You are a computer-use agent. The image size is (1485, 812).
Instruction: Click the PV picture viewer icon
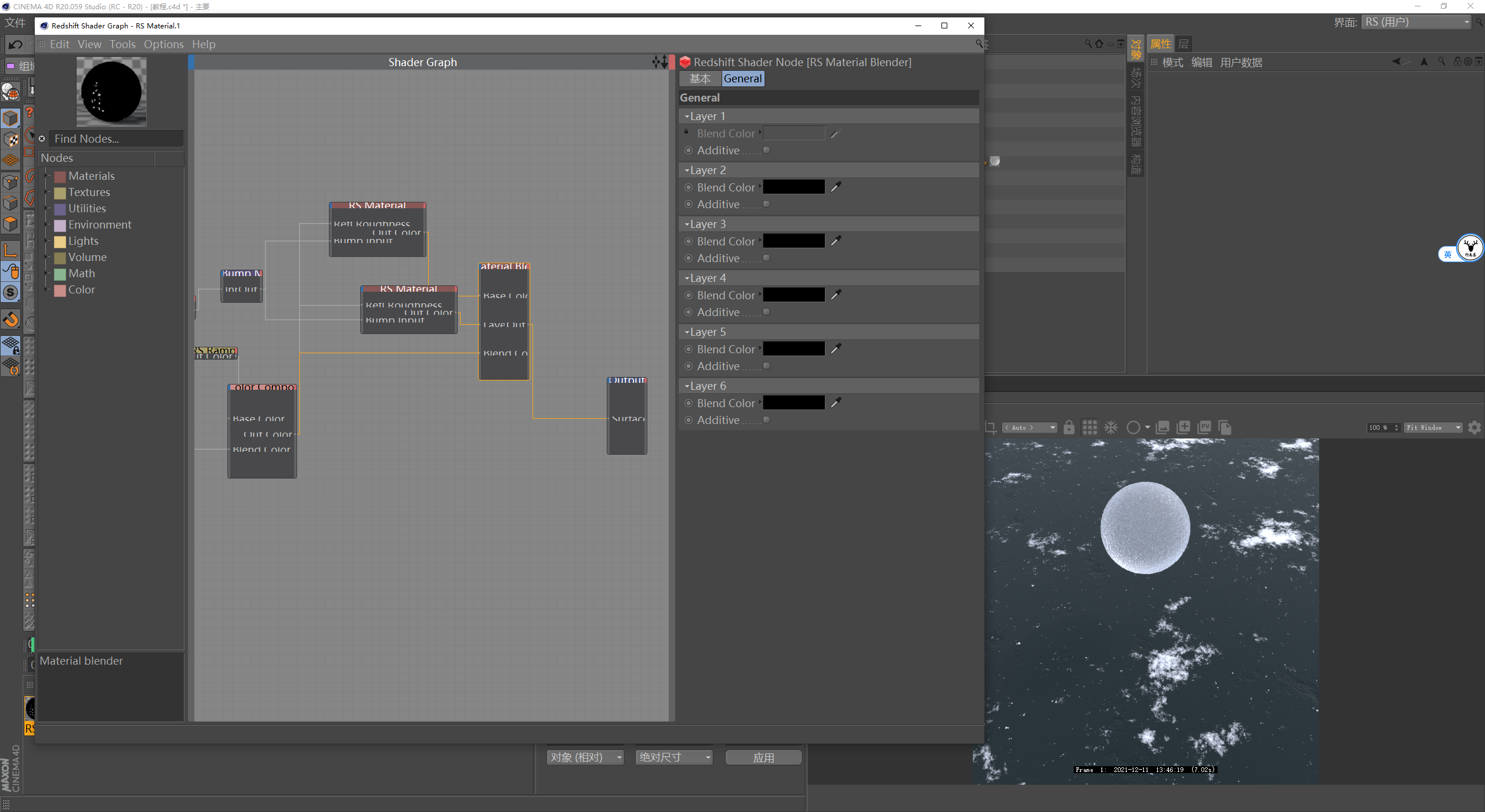[x=1204, y=427]
